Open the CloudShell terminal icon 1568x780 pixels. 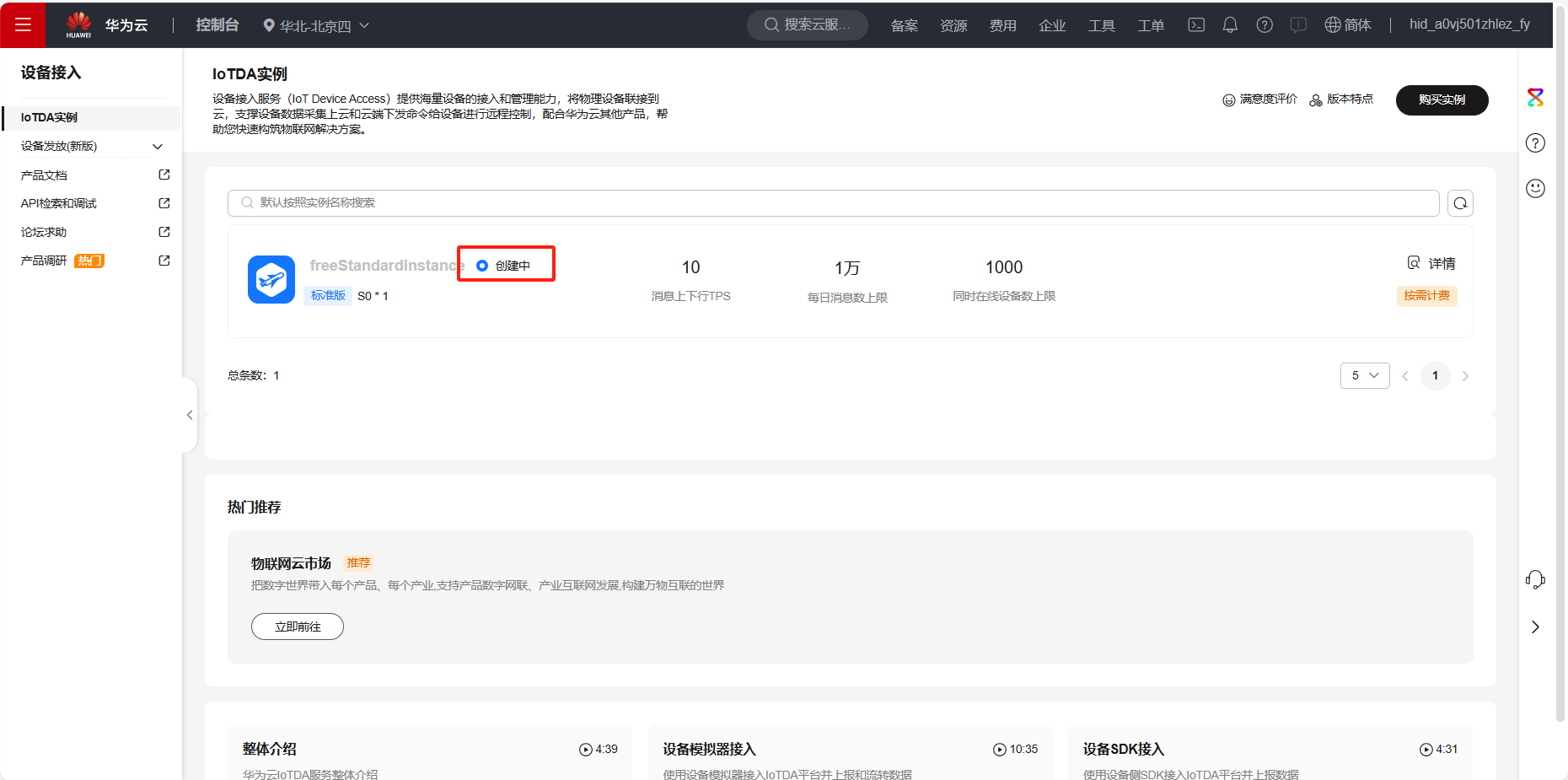click(x=1196, y=25)
